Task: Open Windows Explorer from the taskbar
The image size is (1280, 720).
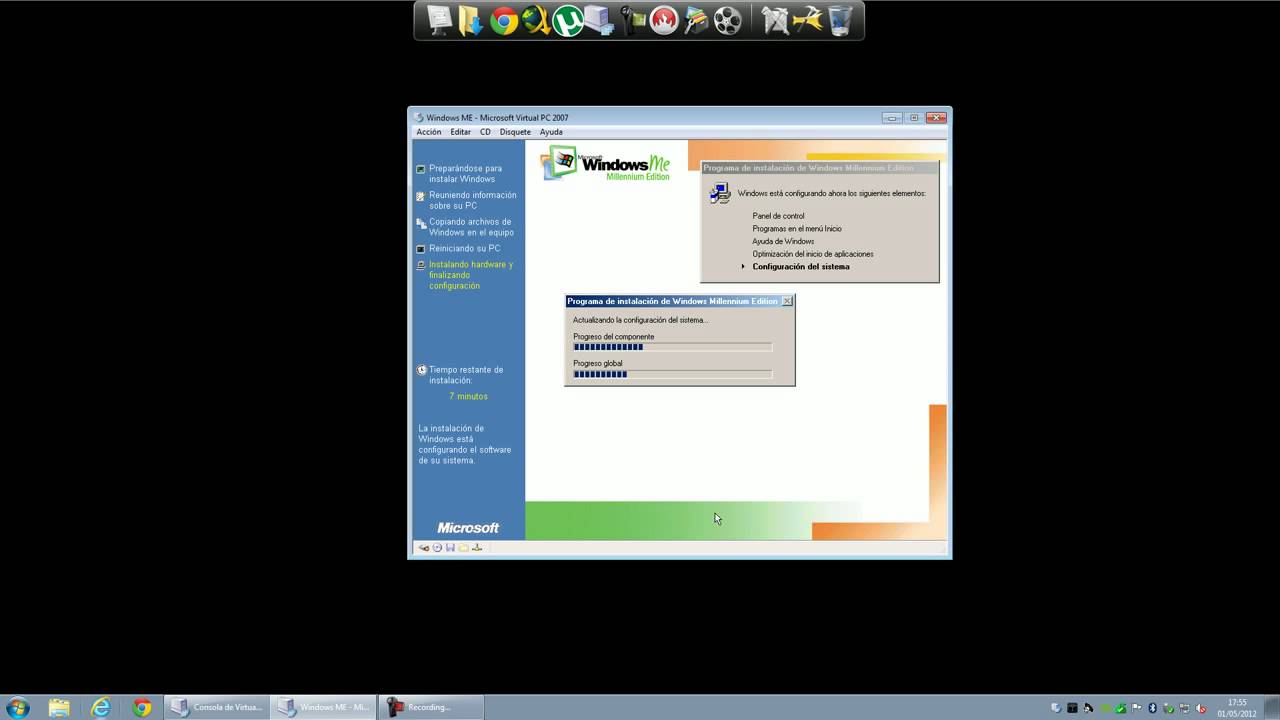Action: [x=59, y=707]
